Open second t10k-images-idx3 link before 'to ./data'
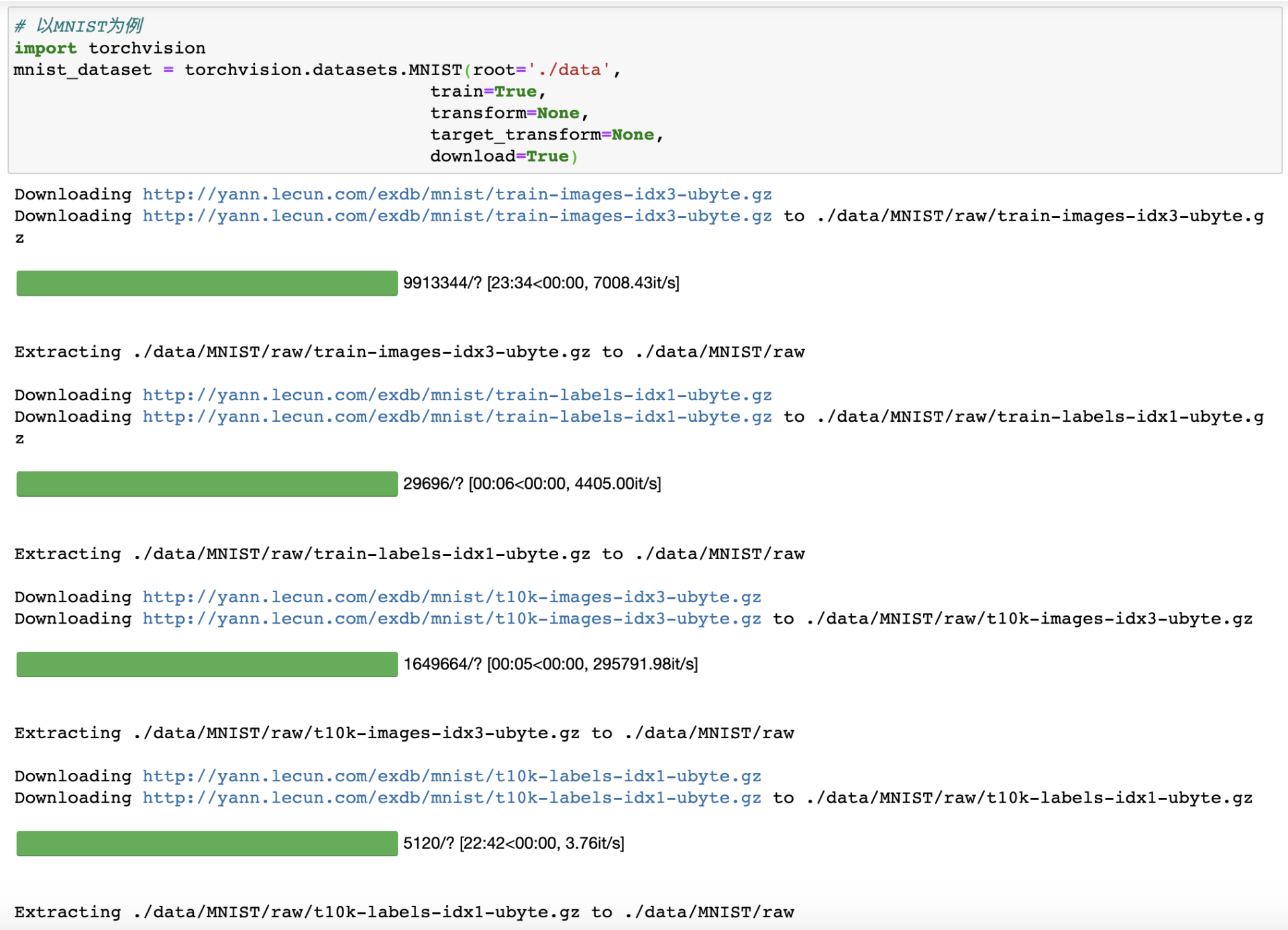The width and height of the screenshot is (1288, 930). (x=451, y=619)
